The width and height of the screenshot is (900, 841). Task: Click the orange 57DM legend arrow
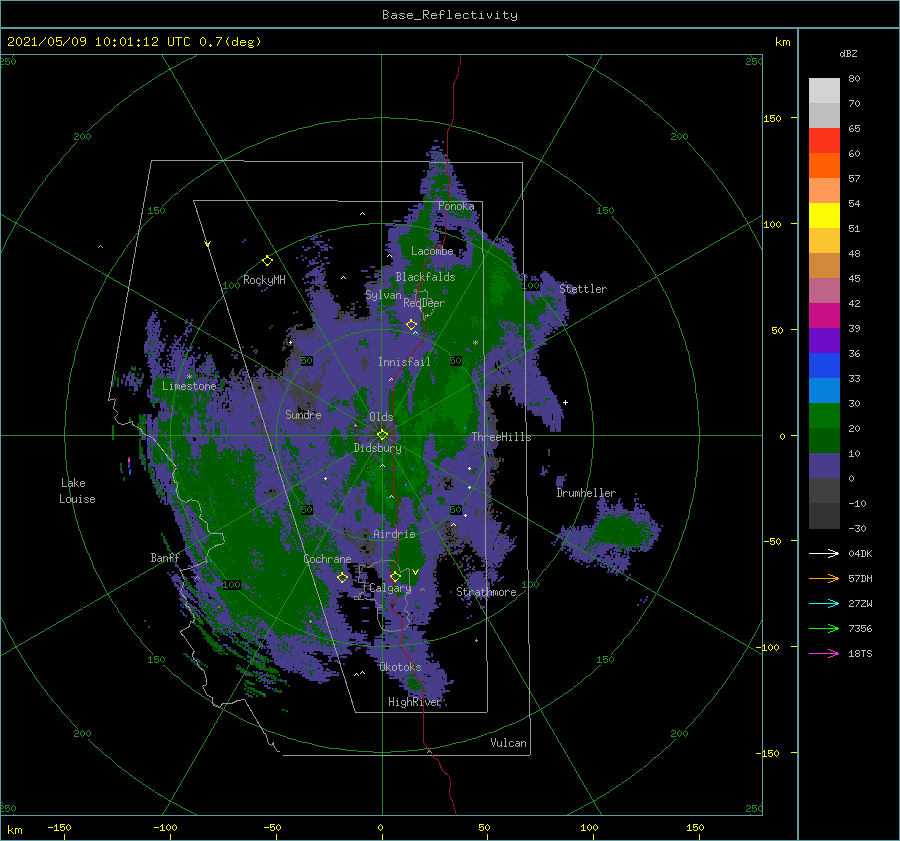click(824, 579)
